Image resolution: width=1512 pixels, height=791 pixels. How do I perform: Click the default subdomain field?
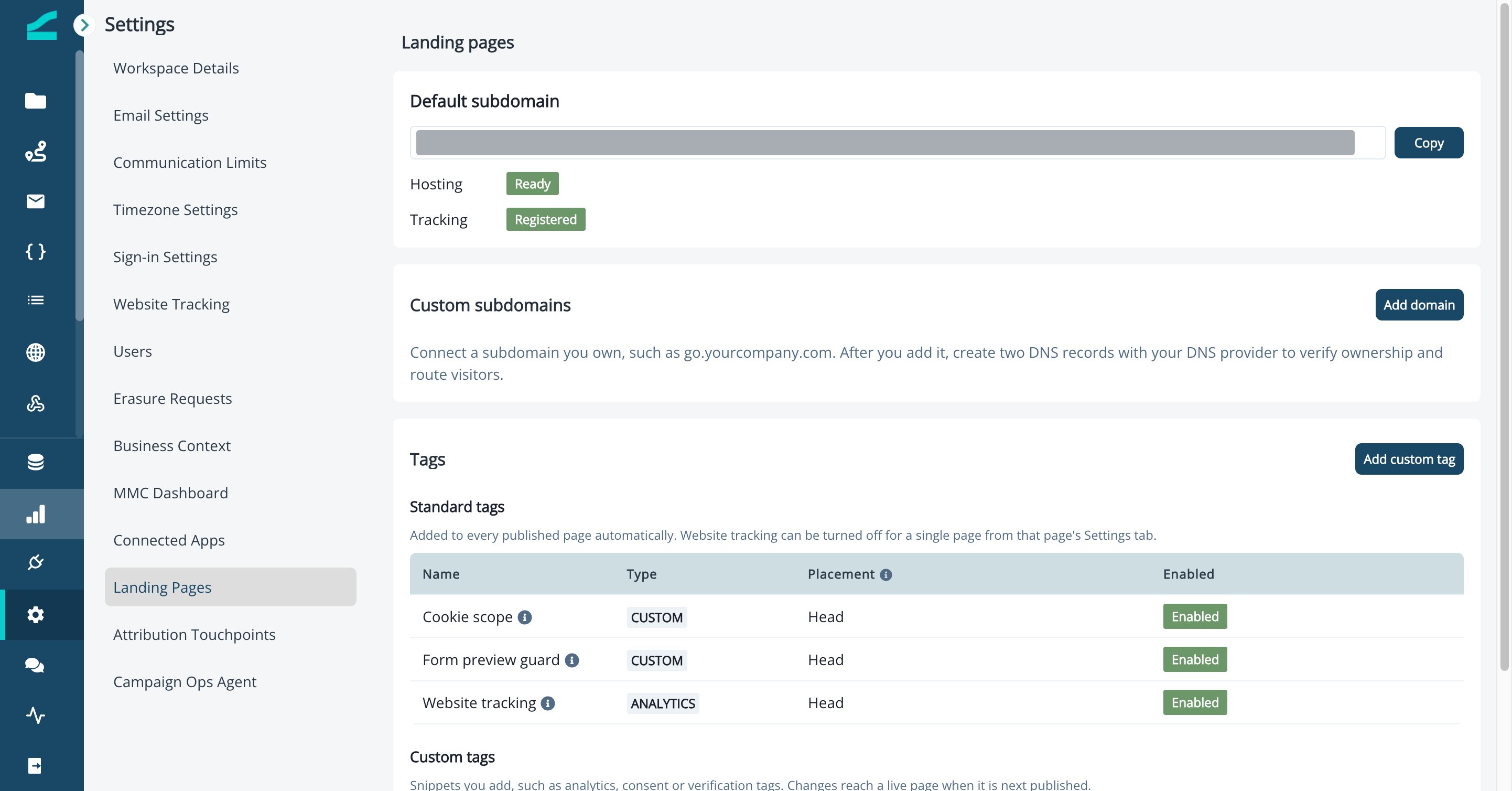pos(898,143)
